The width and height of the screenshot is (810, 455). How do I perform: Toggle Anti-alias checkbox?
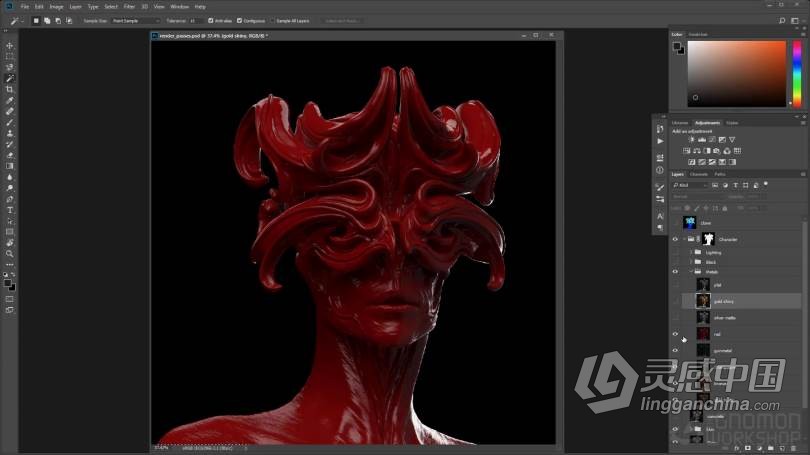210,21
